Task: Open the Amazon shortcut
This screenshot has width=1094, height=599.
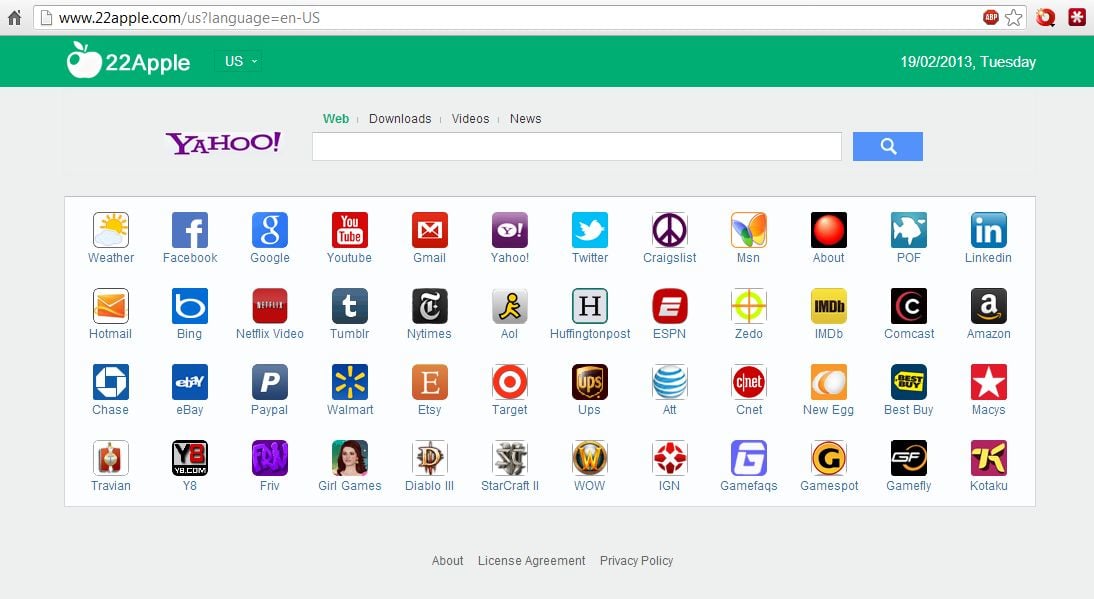Action: pyautogui.click(x=989, y=306)
